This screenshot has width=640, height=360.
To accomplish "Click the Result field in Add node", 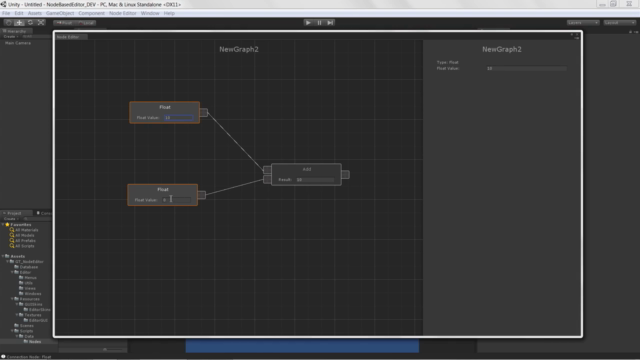I will click(x=315, y=180).
